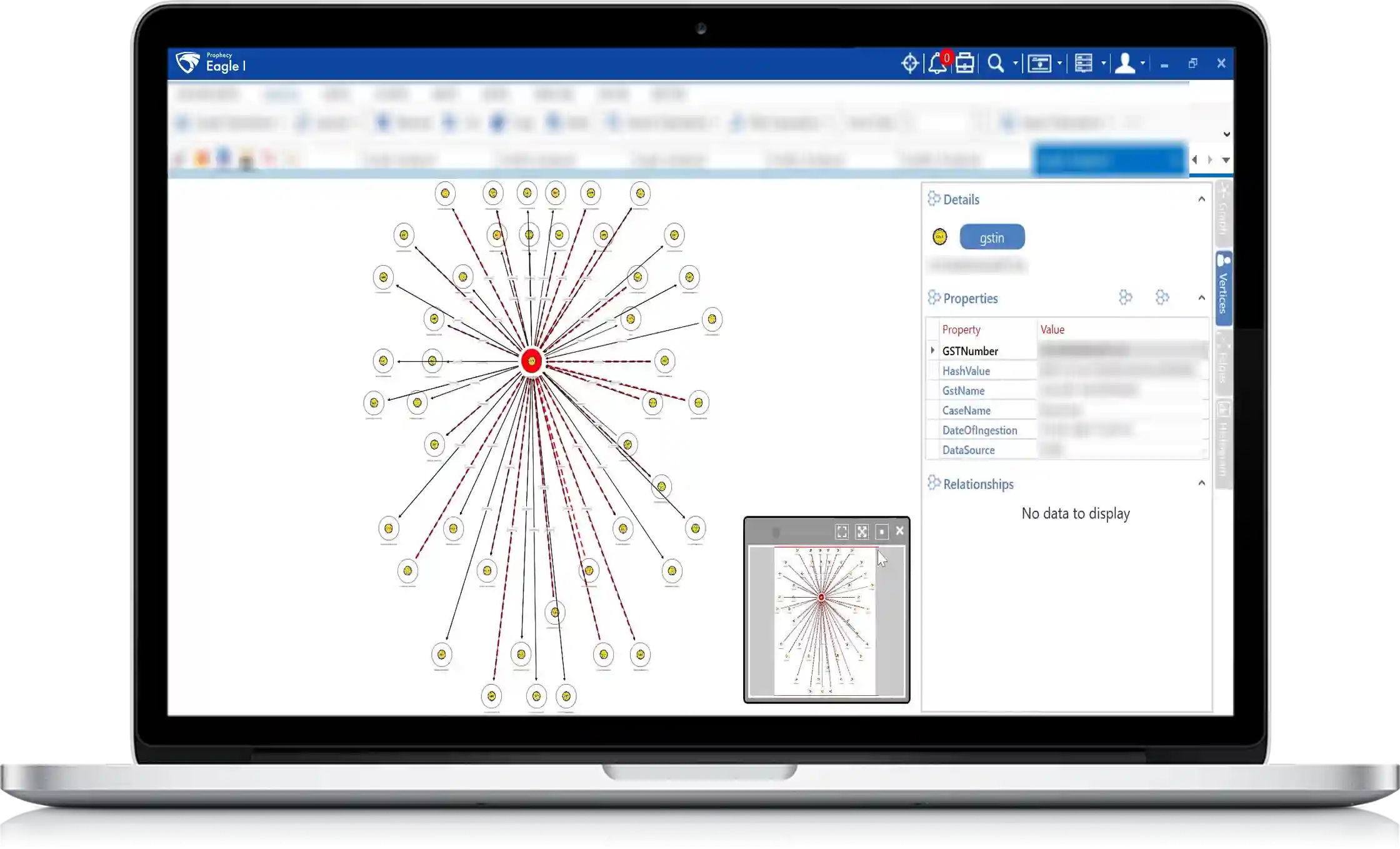Click the expand arrows icon in minimap overview
1400x849 pixels.
point(862,531)
